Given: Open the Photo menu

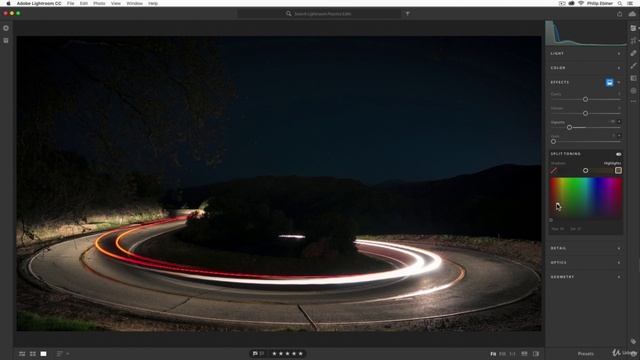Looking at the screenshot, I should (99, 3).
